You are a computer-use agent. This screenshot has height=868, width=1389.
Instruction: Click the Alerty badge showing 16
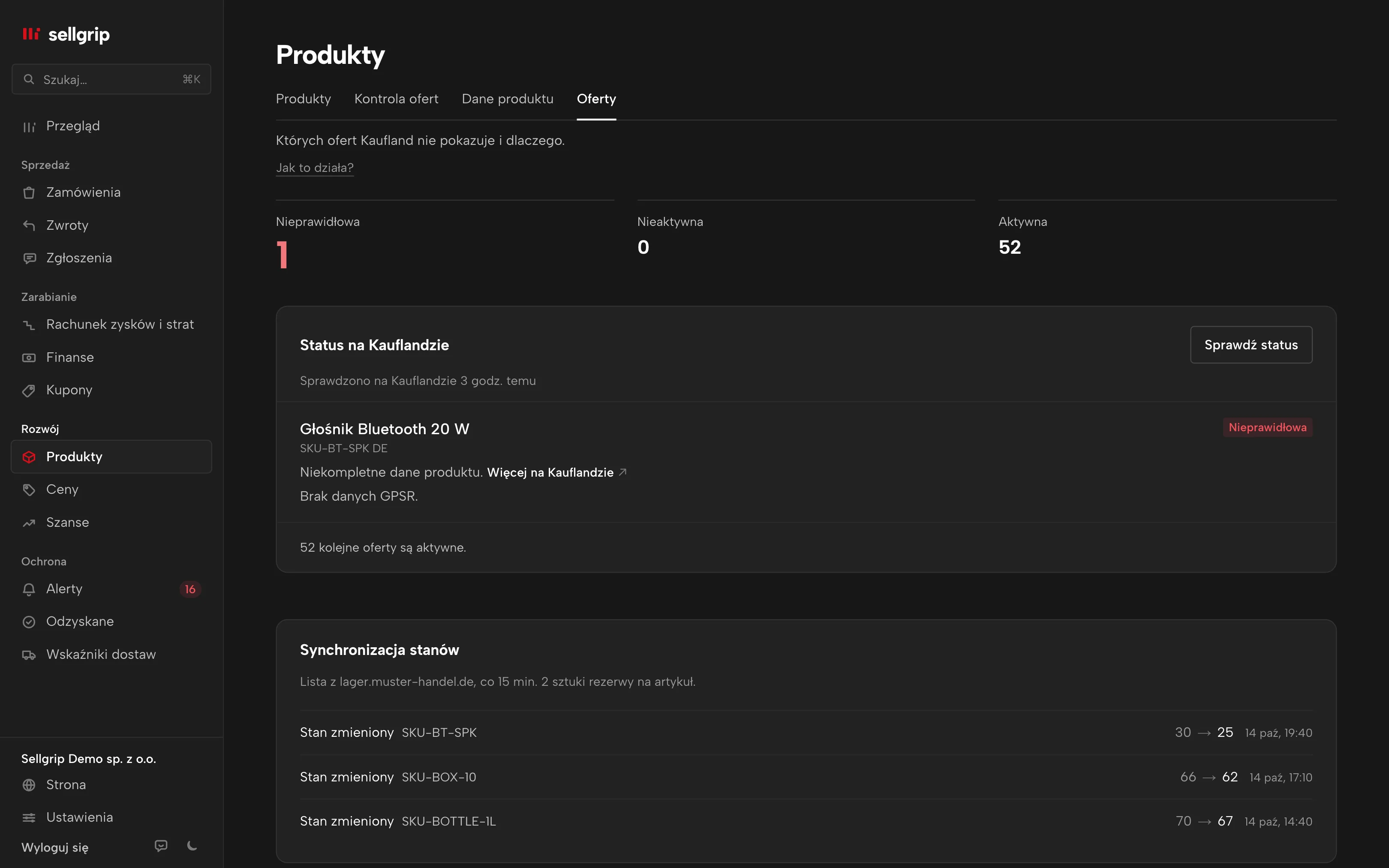(x=190, y=589)
